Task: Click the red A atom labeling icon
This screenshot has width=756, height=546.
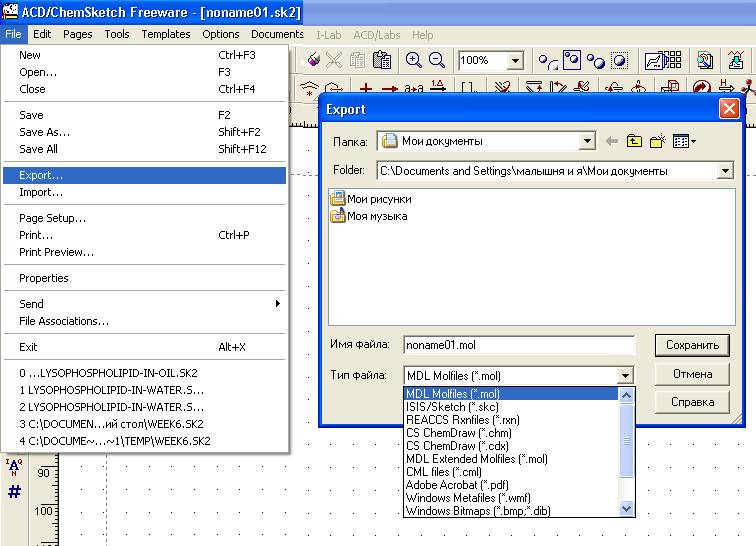Action: coord(14,467)
